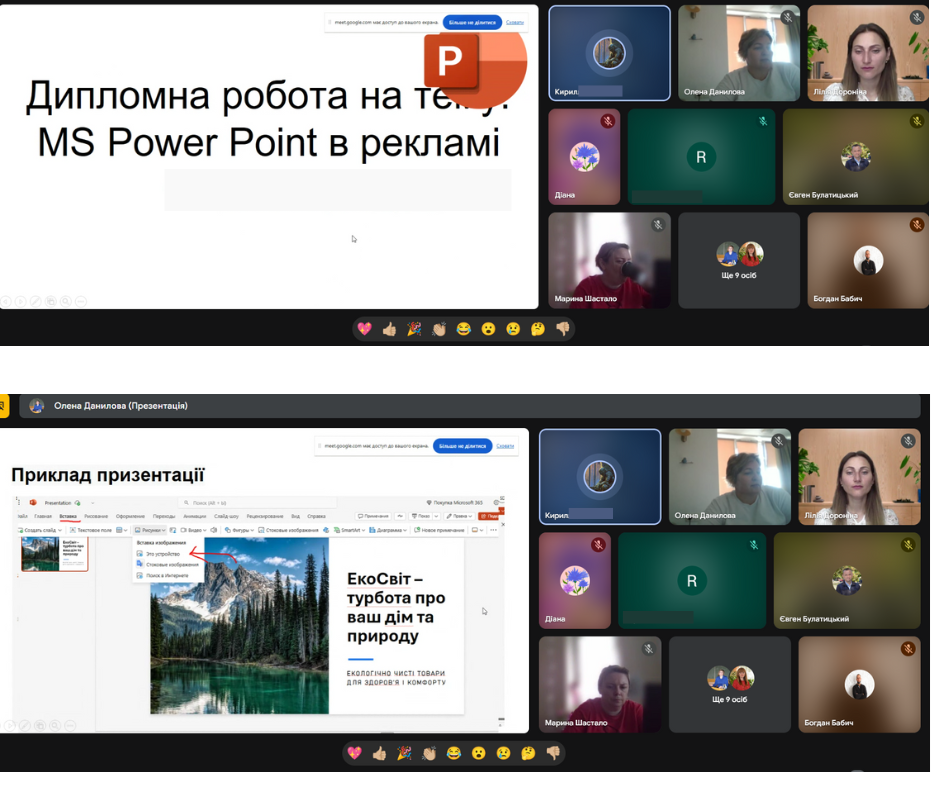The height and width of the screenshot is (788, 940).
Task: Click the Сховати link in top screenshot
Action: [515, 22]
